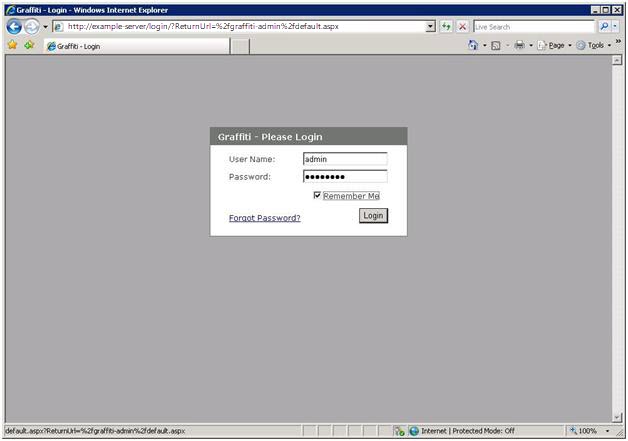Click the Forward navigation arrow
Image resolution: width=628 pixels, height=441 pixels.
(x=32, y=27)
